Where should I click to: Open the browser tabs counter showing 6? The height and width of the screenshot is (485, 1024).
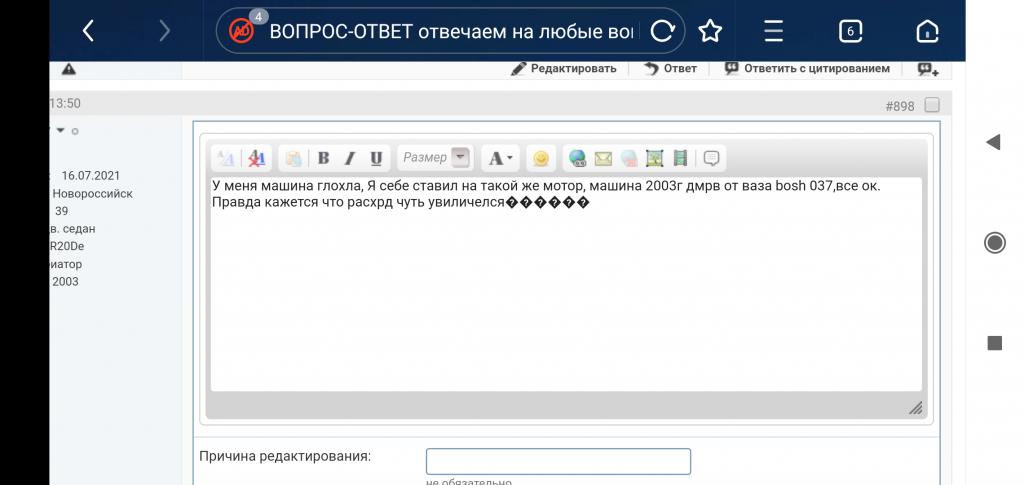point(849,31)
